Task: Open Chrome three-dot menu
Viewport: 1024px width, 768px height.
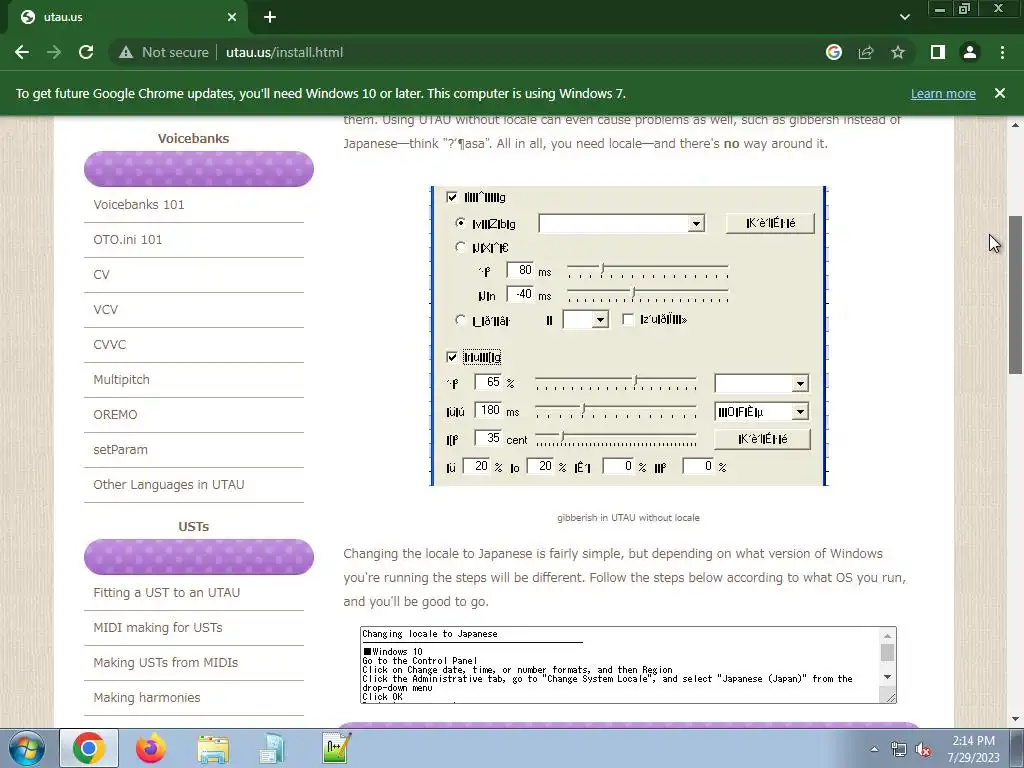Action: (1002, 52)
